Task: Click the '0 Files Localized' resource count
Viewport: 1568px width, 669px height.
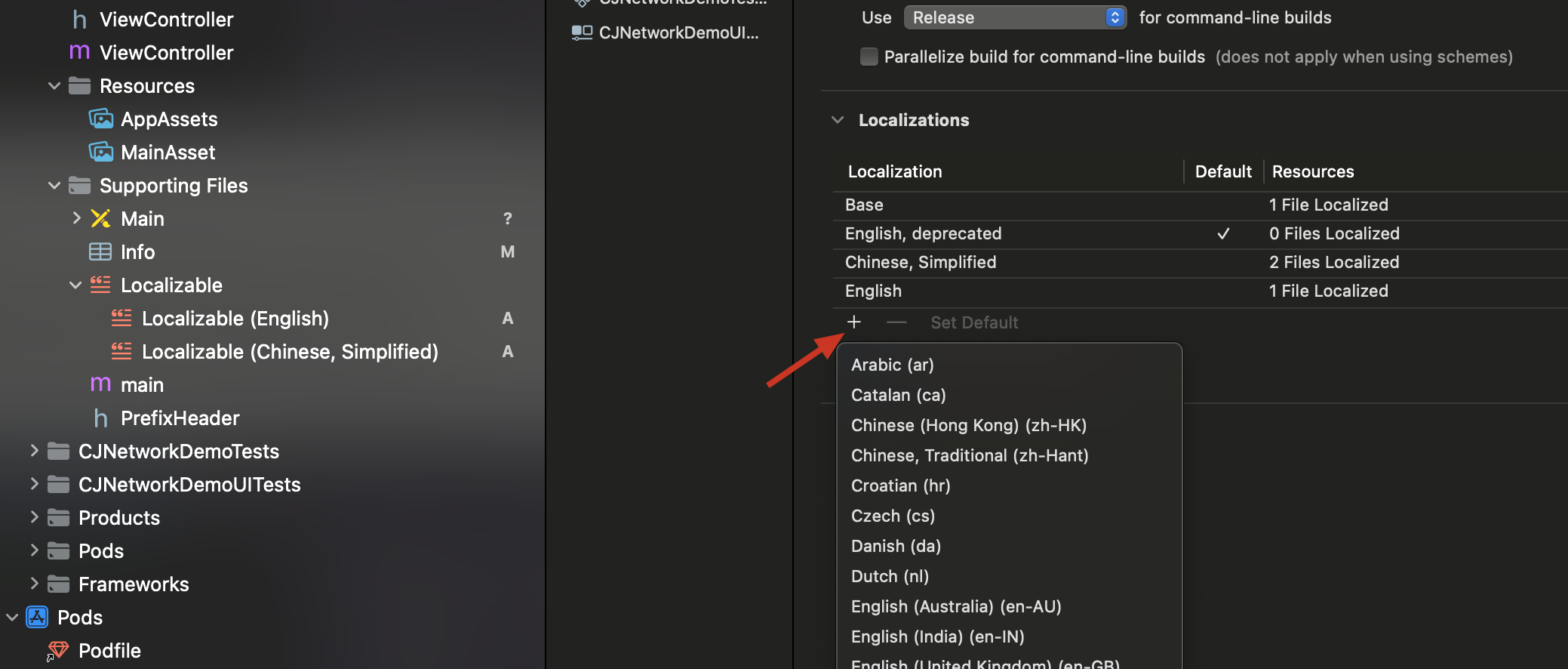Action: 1334,233
